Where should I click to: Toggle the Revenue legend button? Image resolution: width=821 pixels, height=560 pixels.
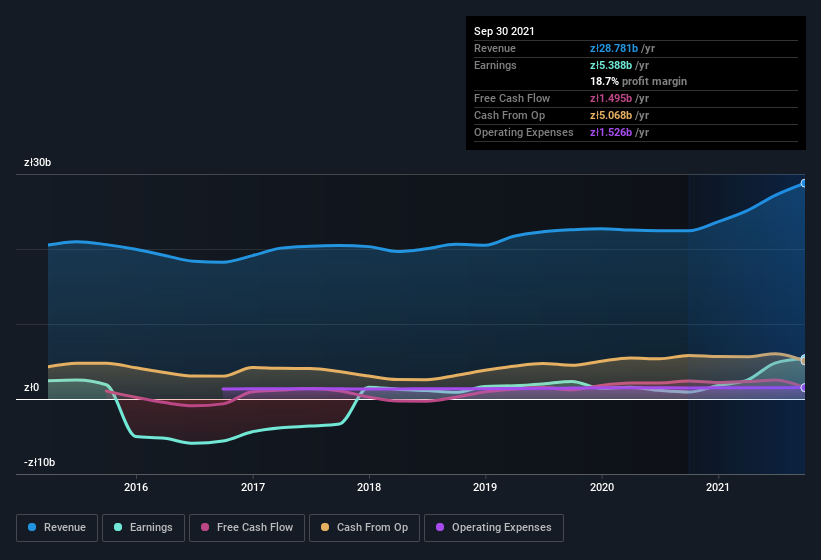click(x=57, y=528)
